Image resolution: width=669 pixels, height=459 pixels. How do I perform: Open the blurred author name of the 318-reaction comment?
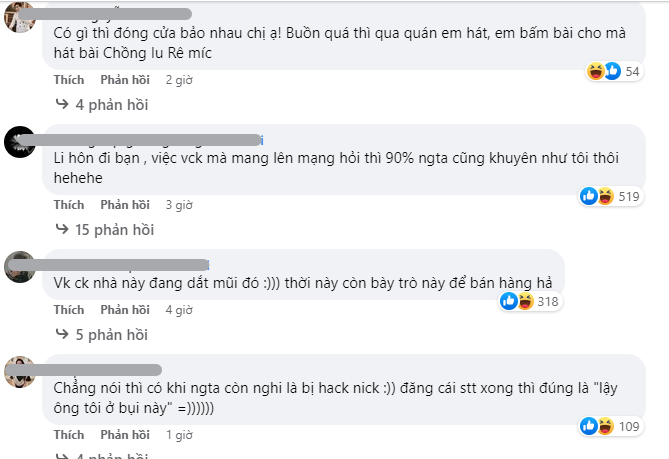click(108, 264)
